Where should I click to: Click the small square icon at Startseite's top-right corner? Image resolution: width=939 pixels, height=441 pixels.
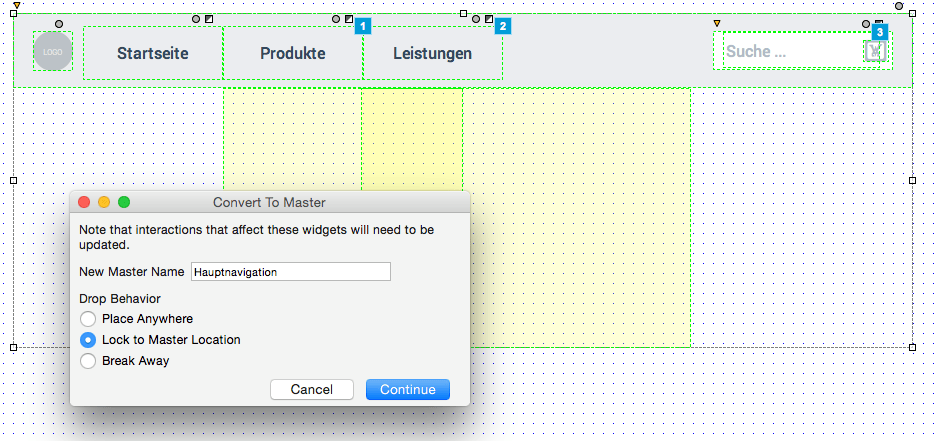tap(209, 19)
